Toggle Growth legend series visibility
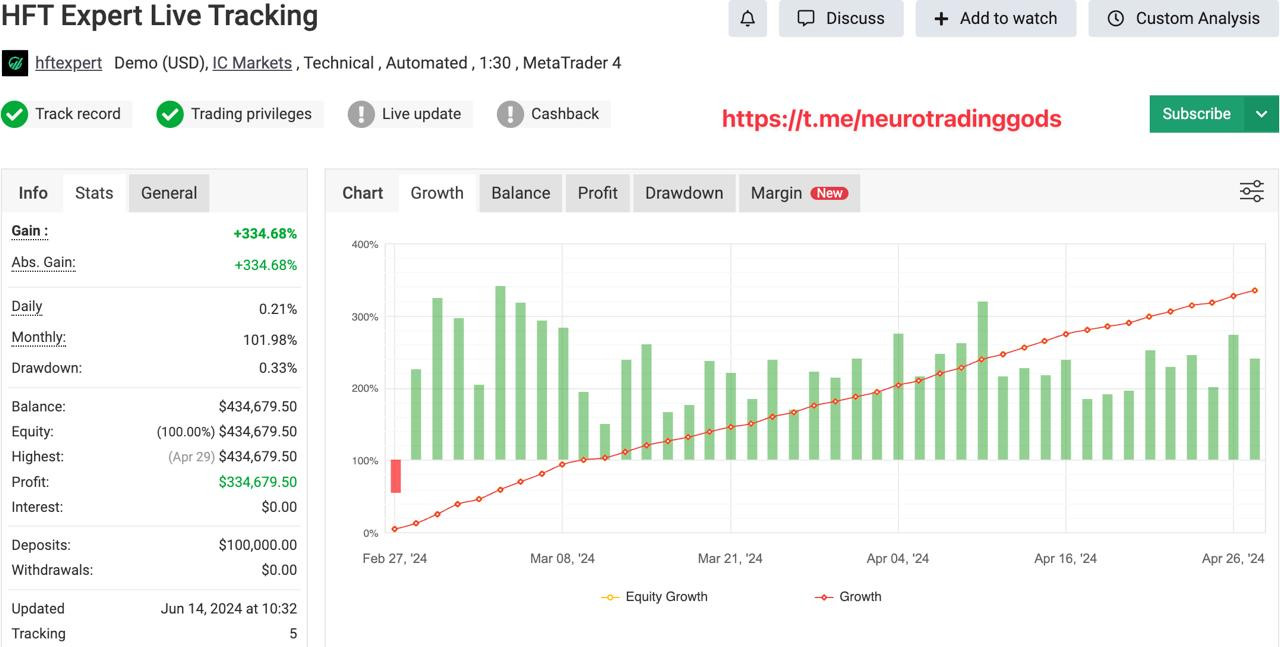The width and height of the screenshot is (1280, 647). (849, 597)
